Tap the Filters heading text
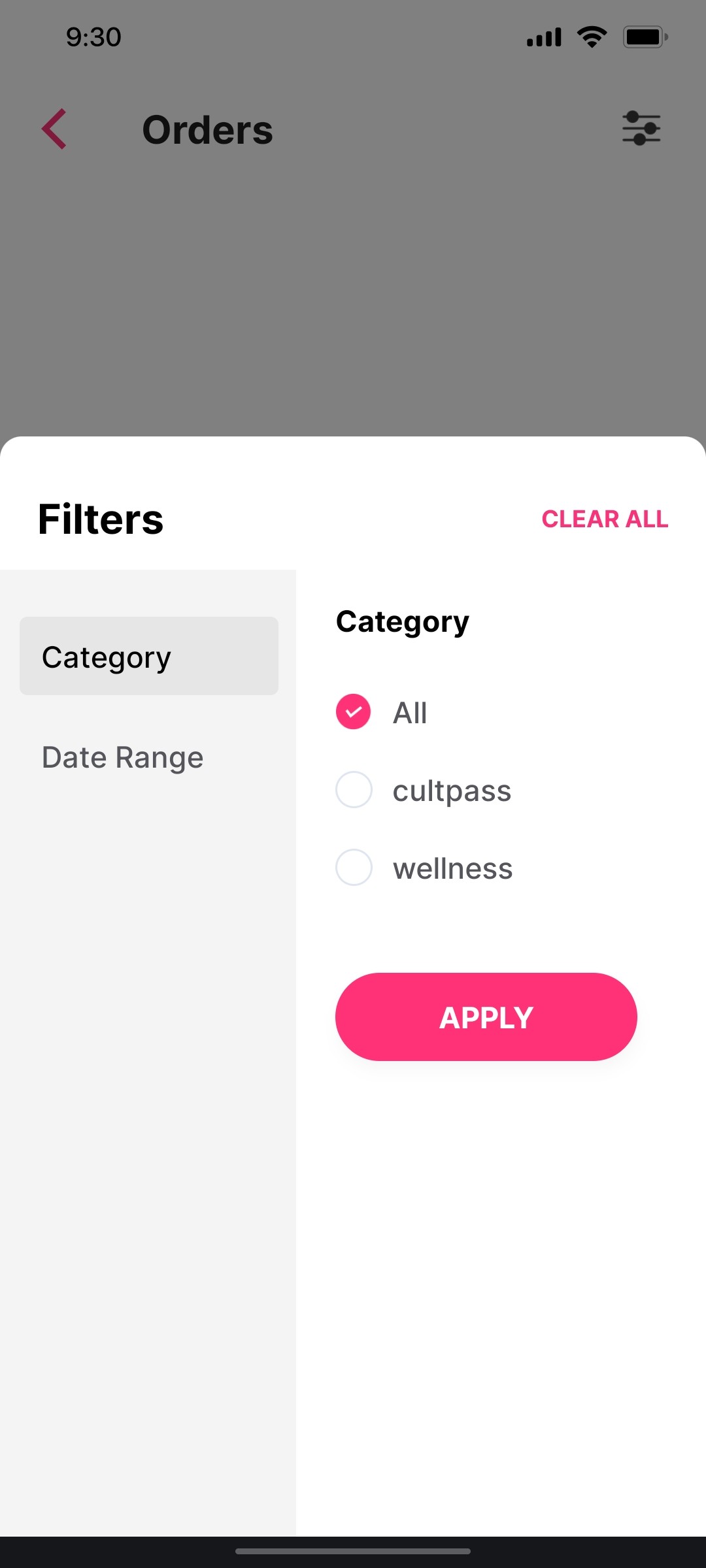This screenshot has height=1568, width=706. click(100, 519)
